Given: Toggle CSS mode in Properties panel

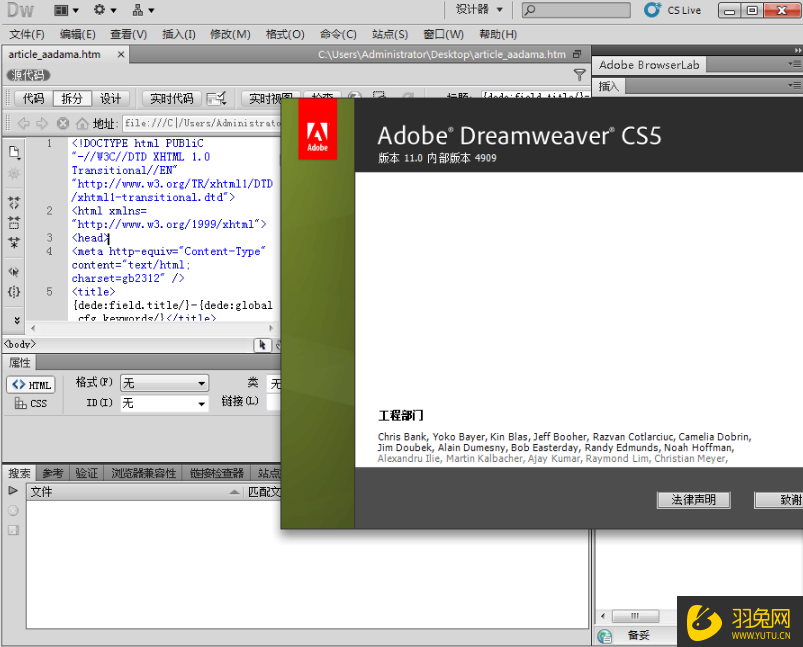Looking at the screenshot, I should [31, 404].
